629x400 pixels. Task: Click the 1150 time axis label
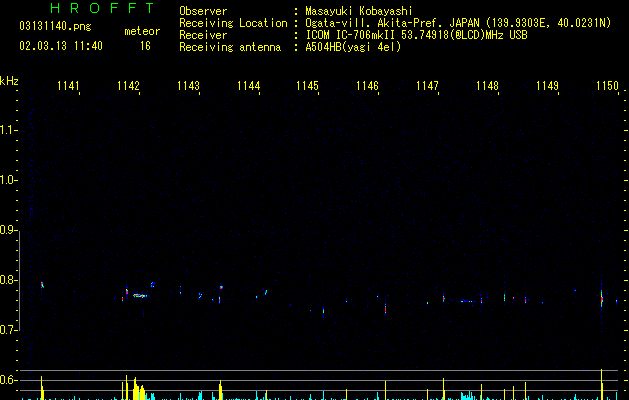coord(607,85)
